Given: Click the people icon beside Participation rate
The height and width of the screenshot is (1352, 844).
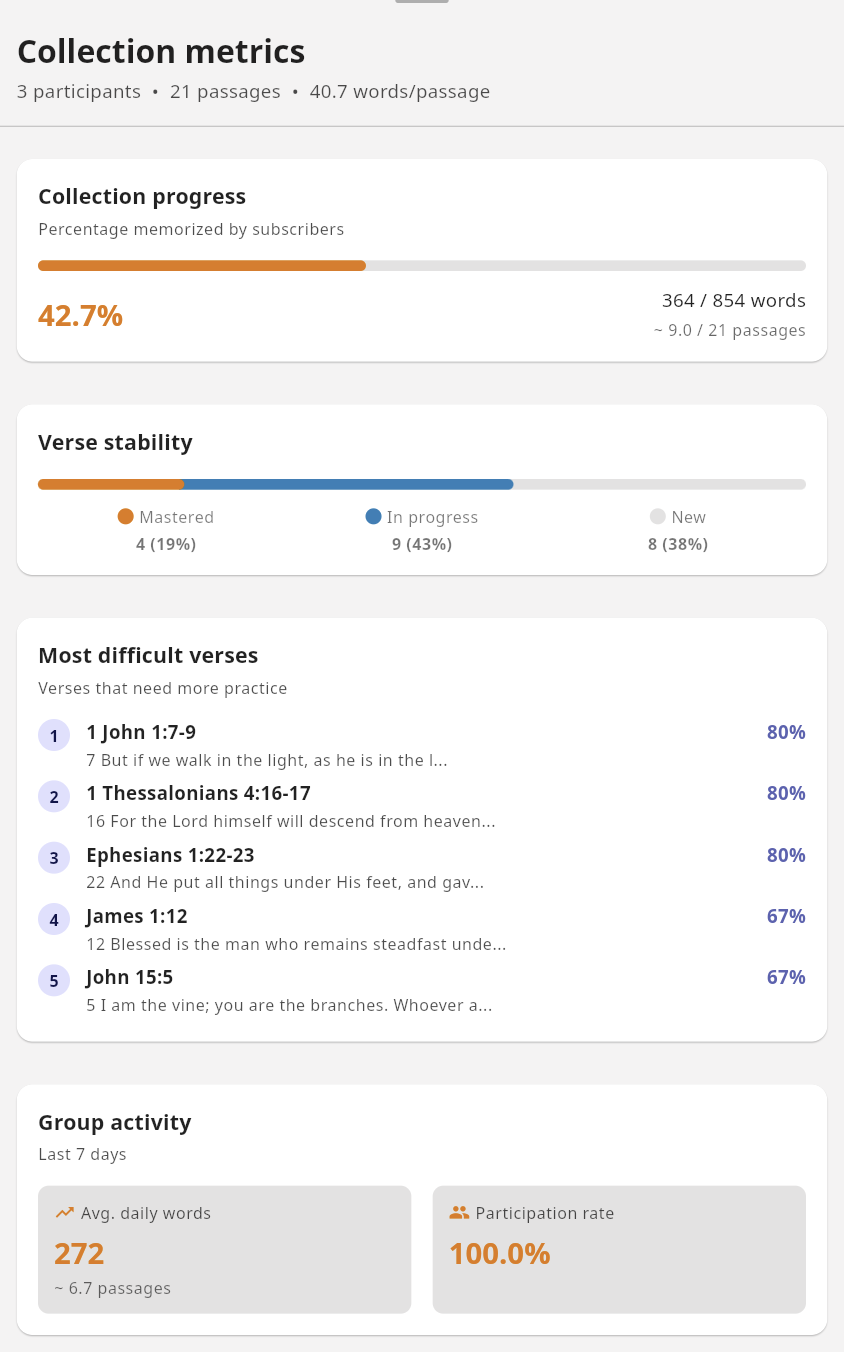Looking at the screenshot, I should [459, 1211].
